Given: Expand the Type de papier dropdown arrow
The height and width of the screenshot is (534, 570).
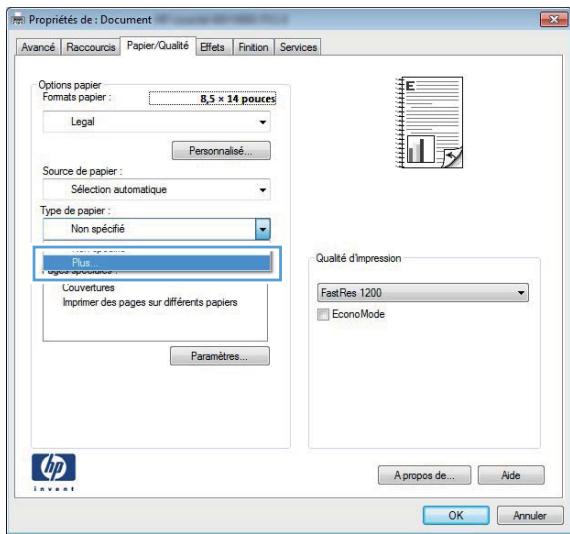Looking at the screenshot, I should (263, 229).
